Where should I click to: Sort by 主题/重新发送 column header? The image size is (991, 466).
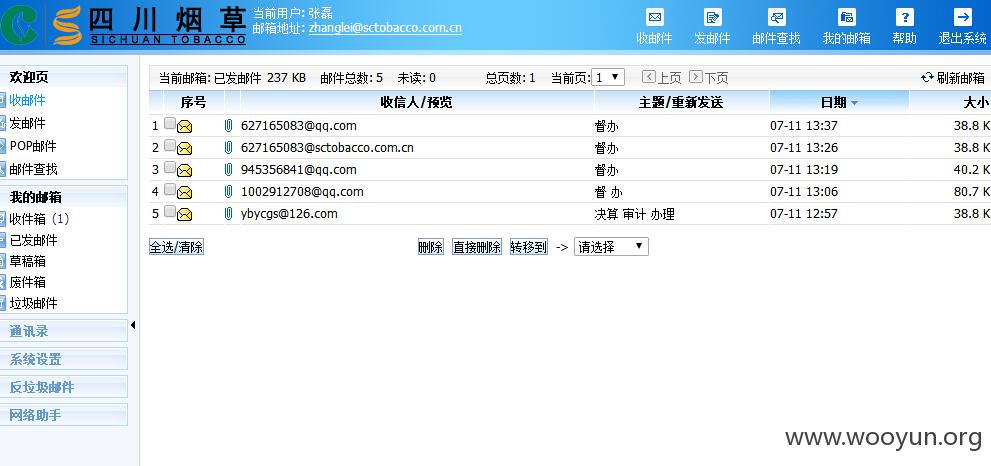point(681,102)
